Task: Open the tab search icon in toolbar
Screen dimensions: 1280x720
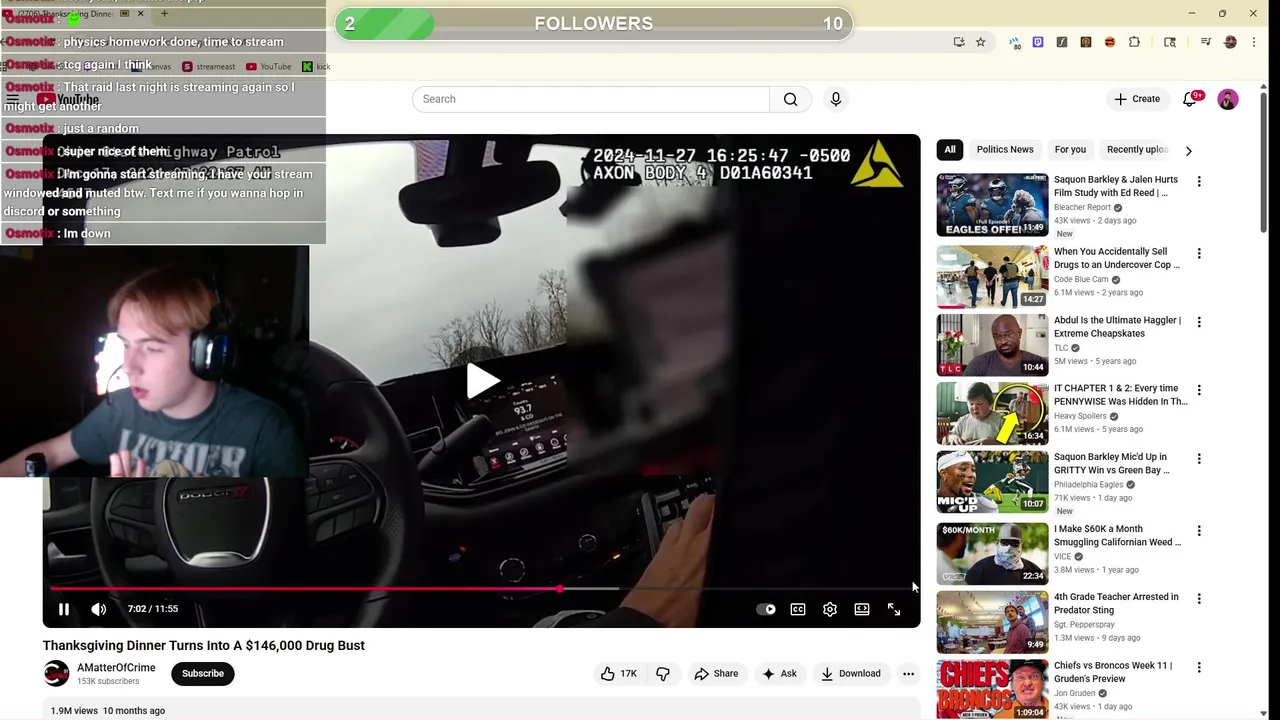Action: [1170, 42]
